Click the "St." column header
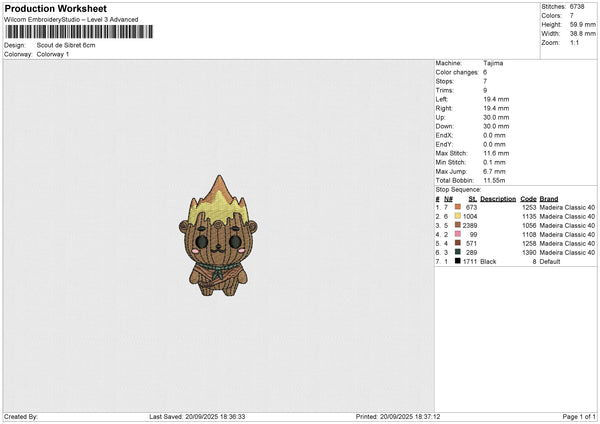The width and height of the screenshot is (600, 424). click(x=473, y=199)
